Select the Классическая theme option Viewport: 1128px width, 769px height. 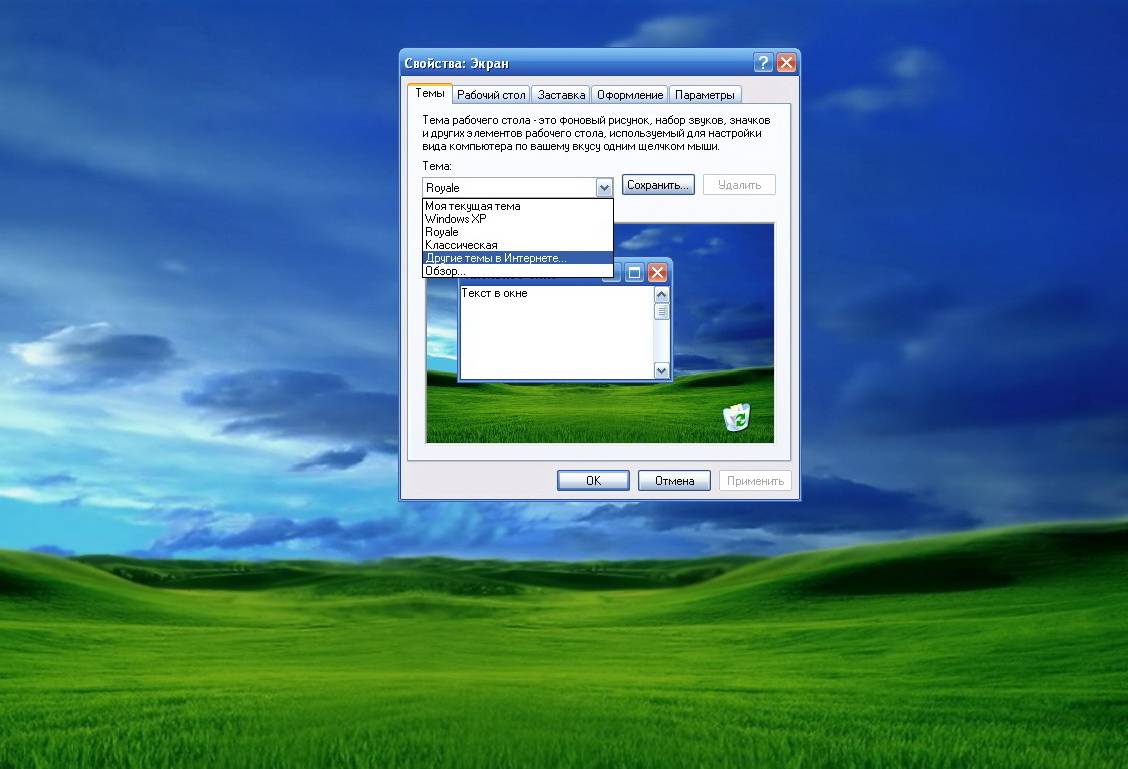[517, 245]
